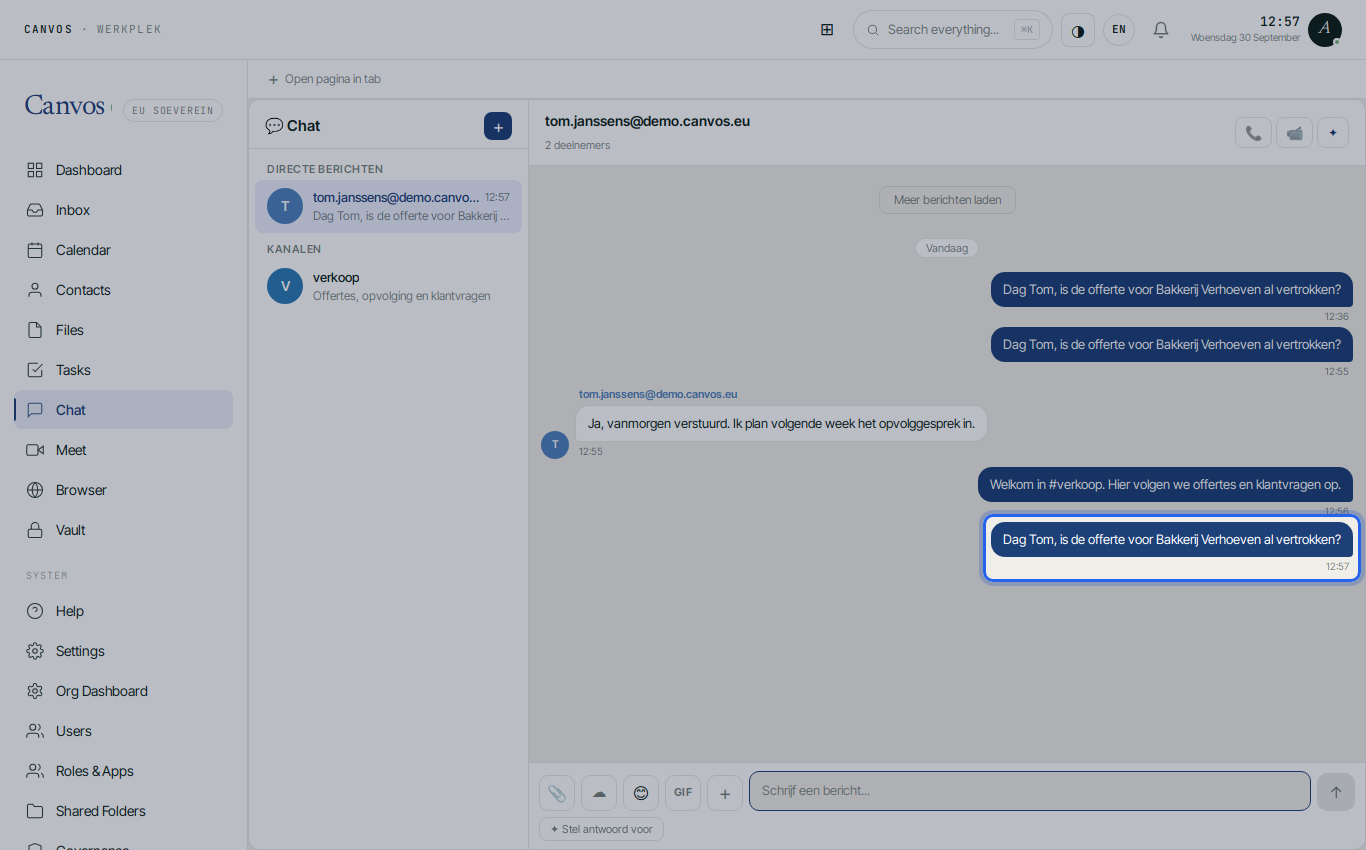
Task: Click the cloud upload icon in composer
Action: [599, 793]
